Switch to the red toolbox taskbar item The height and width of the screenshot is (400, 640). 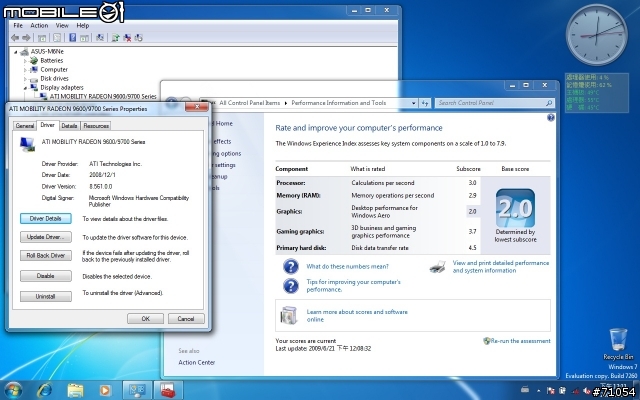(168, 390)
